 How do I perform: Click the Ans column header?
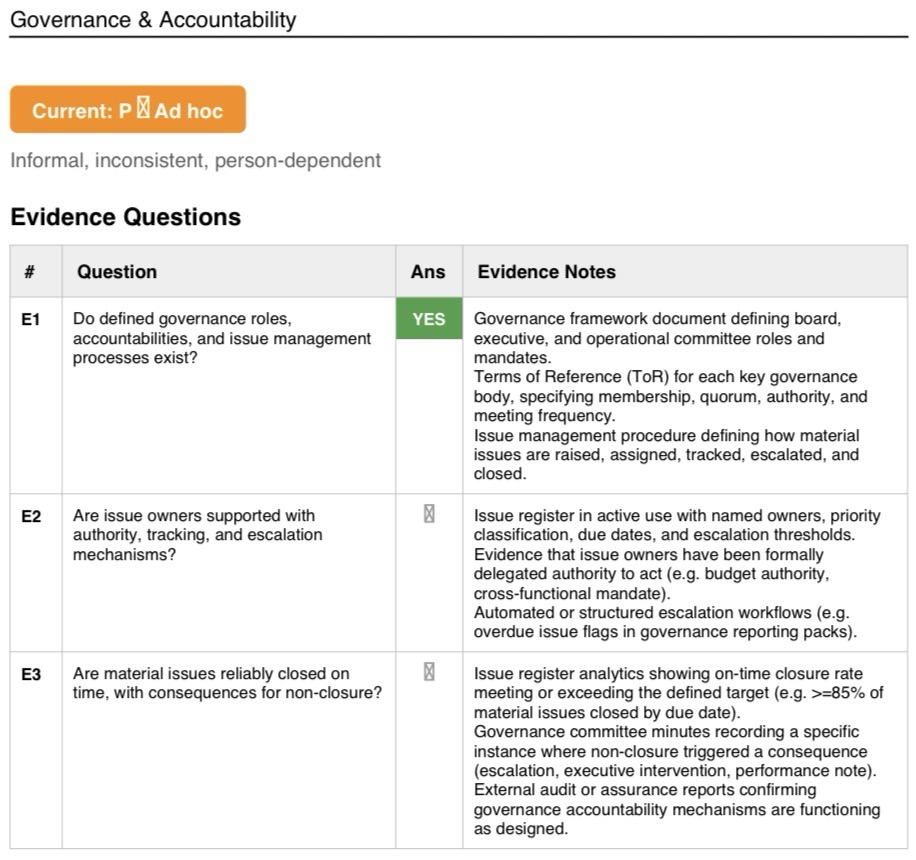click(428, 272)
